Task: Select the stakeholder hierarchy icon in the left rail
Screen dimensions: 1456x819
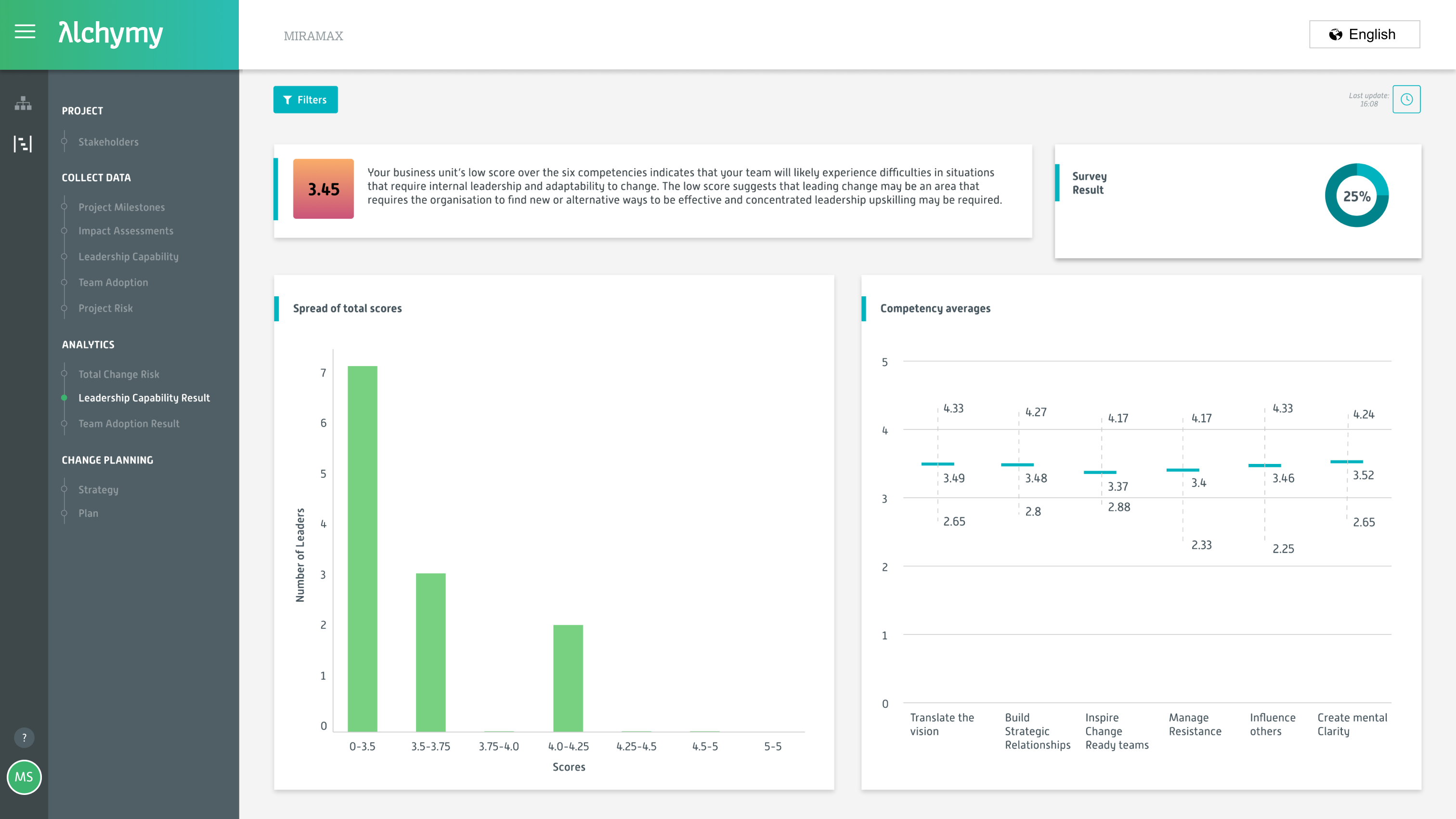Action: [23, 104]
